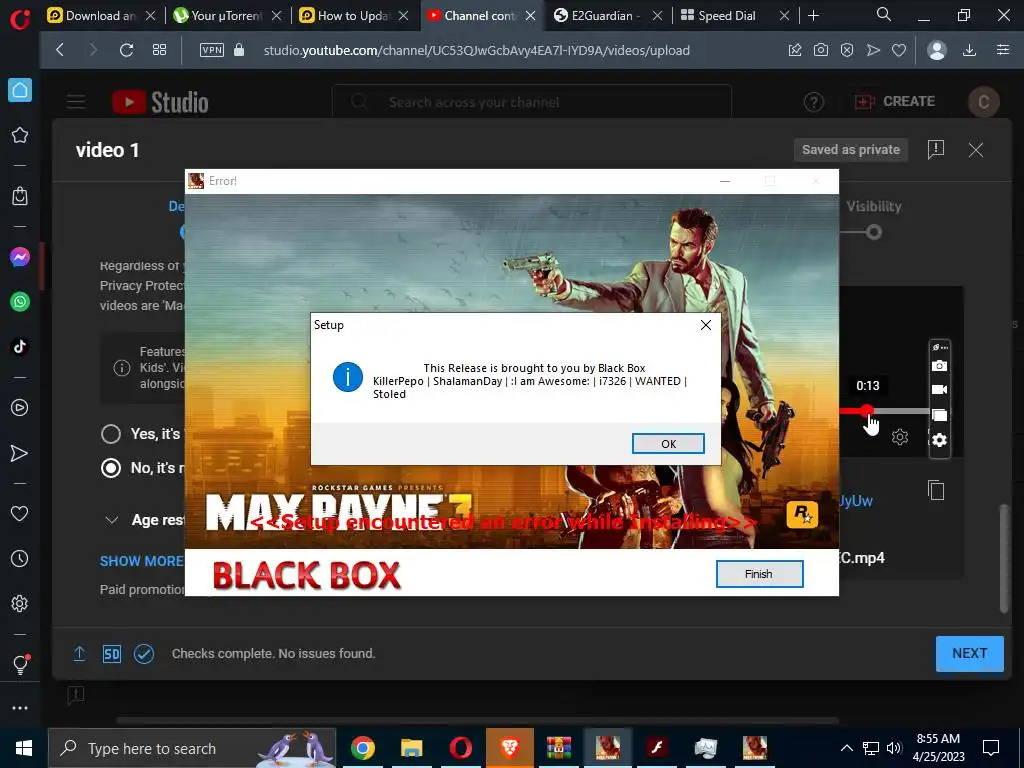Open the heart icon in Opera sidebar

coord(20,514)
